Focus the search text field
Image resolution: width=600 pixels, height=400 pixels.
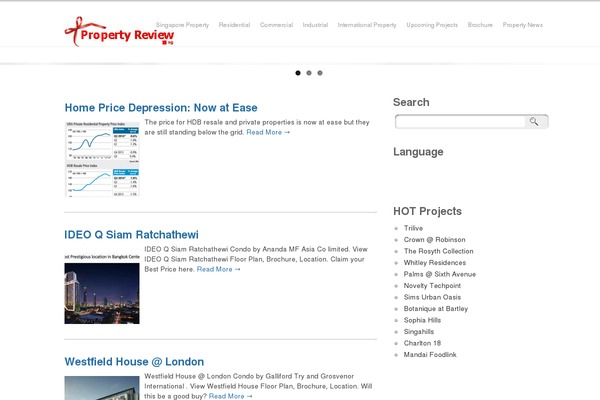(x=460, y=122)
